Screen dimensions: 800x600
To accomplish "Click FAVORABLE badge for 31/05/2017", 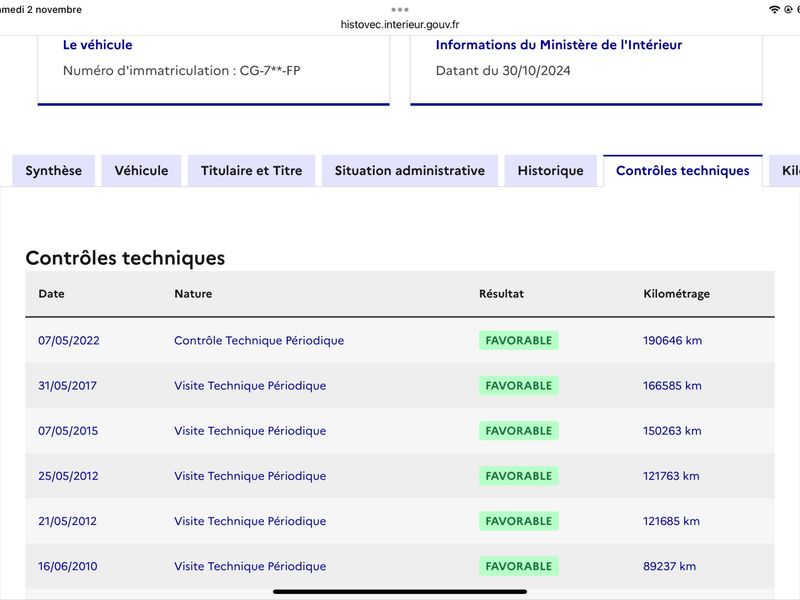I will 519,385.
